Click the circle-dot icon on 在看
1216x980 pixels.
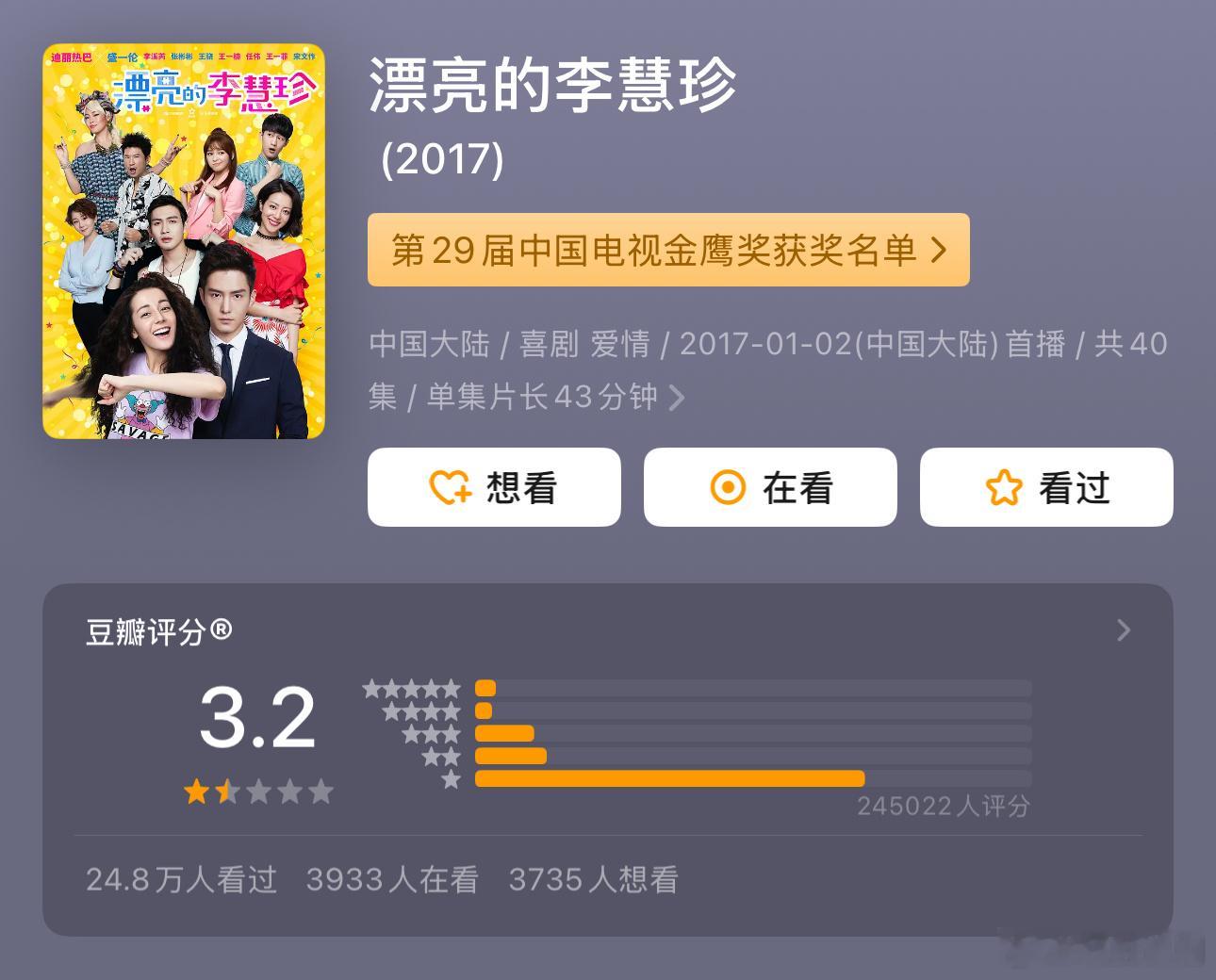[x=727, y=487]
